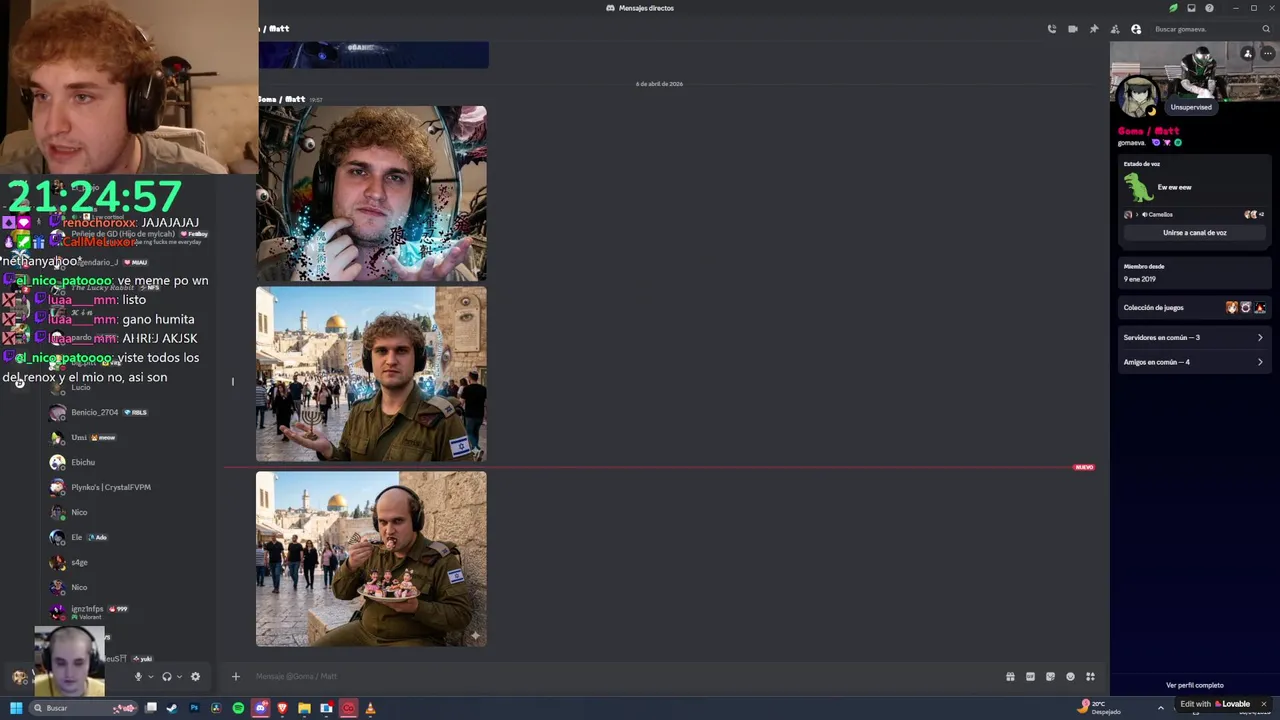
Task: Click the Windows Start button
Action: [x=16, y=708]
